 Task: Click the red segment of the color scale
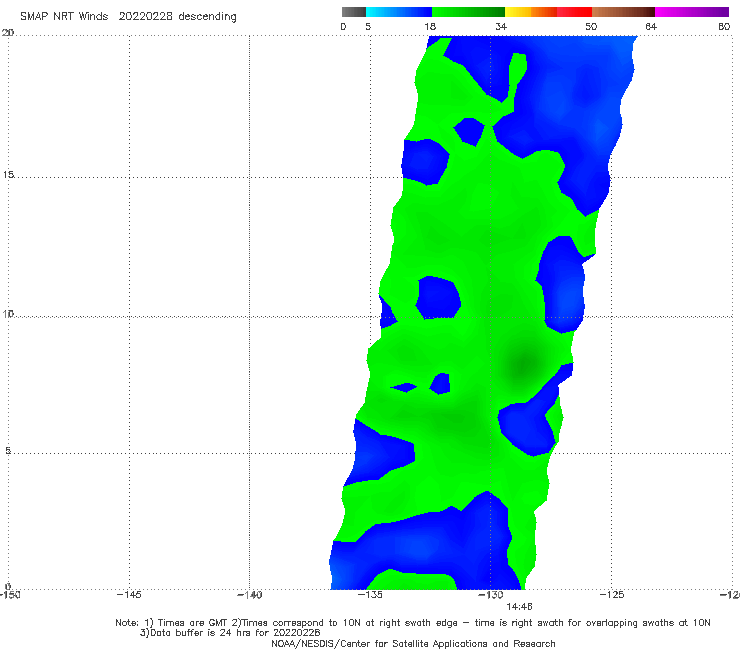(574, 12)
